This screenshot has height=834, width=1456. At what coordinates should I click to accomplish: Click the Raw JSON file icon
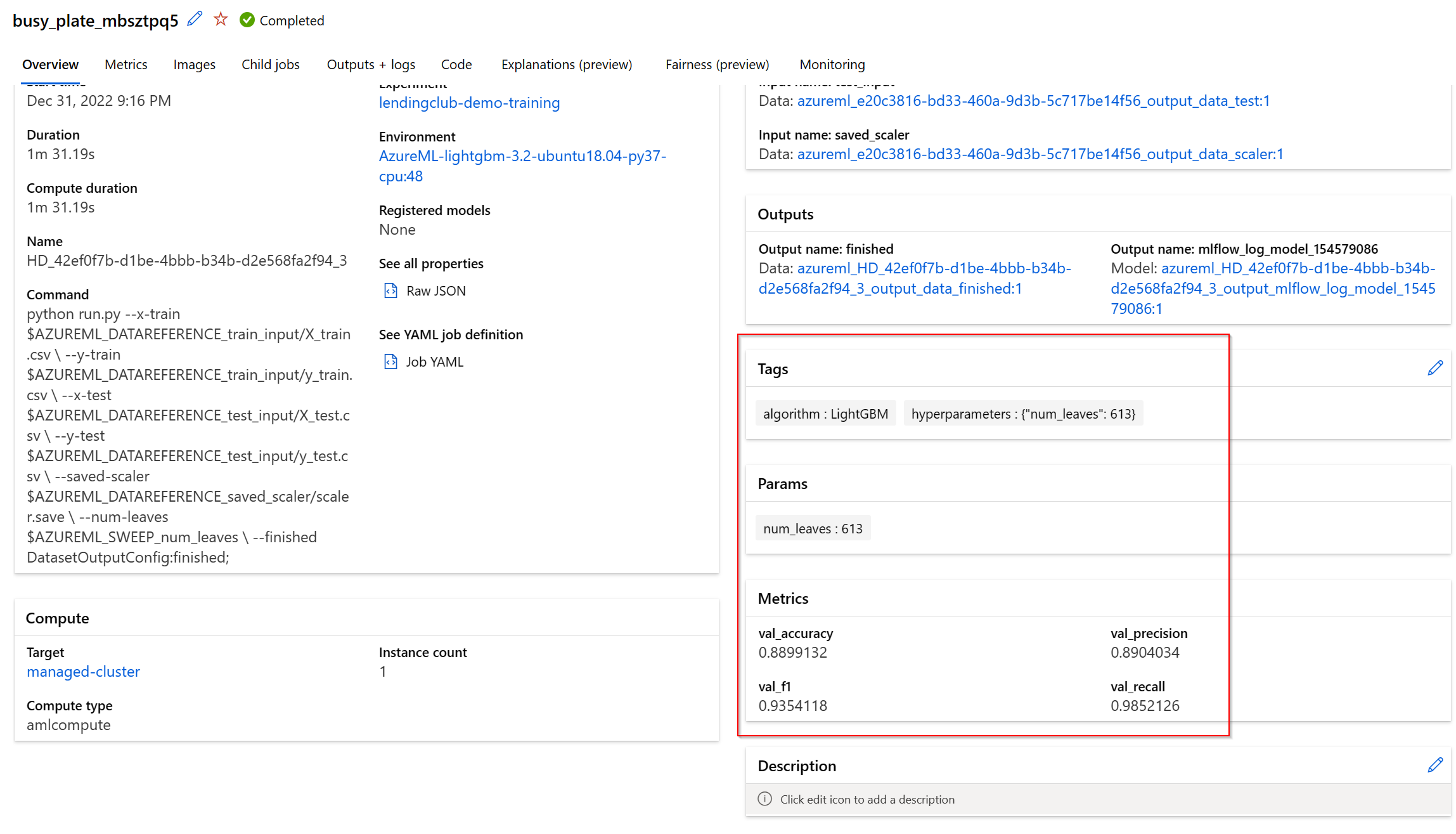point(390,291)
